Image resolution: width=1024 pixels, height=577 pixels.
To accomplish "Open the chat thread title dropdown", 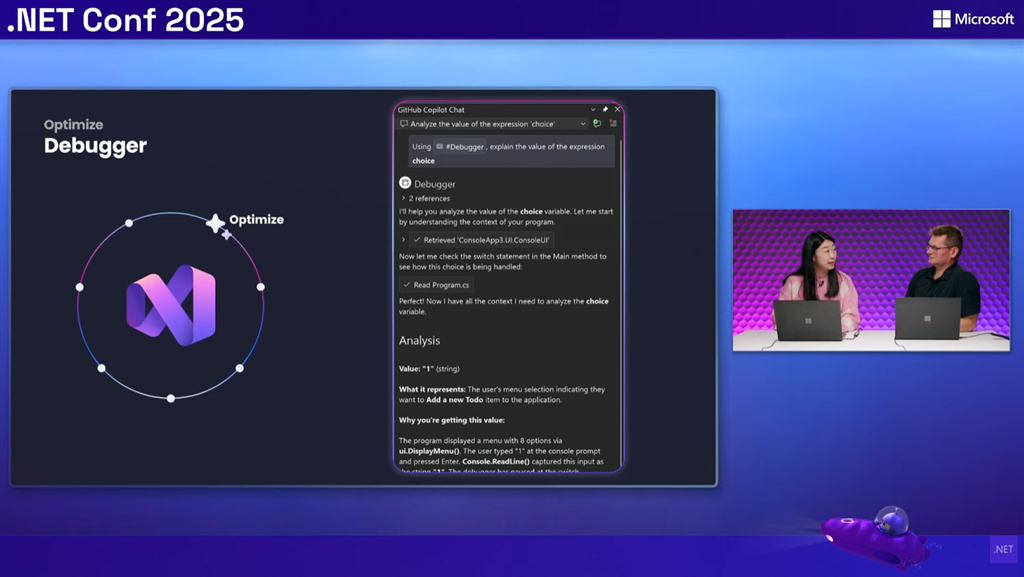I will (583, 124).
